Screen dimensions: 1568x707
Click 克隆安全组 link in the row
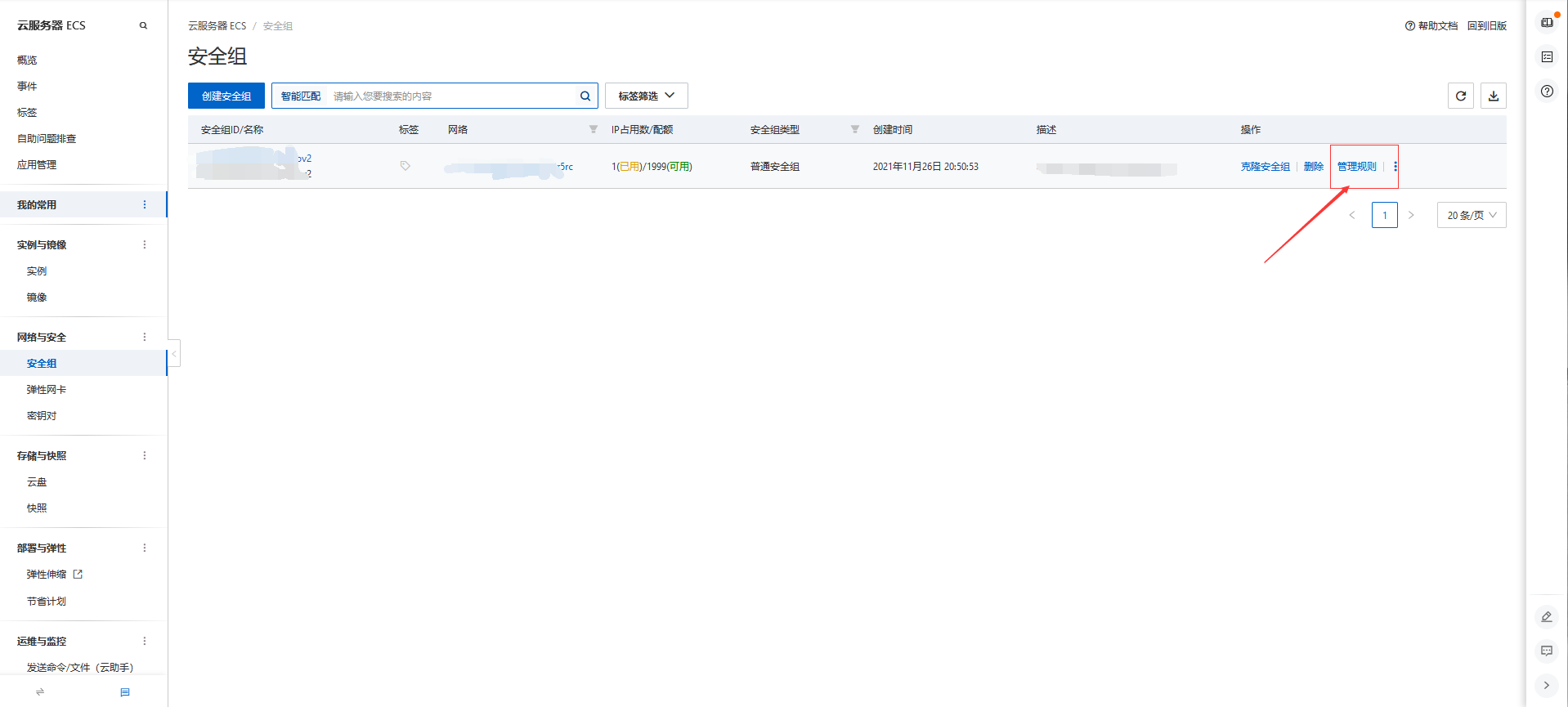[1266, 166]
